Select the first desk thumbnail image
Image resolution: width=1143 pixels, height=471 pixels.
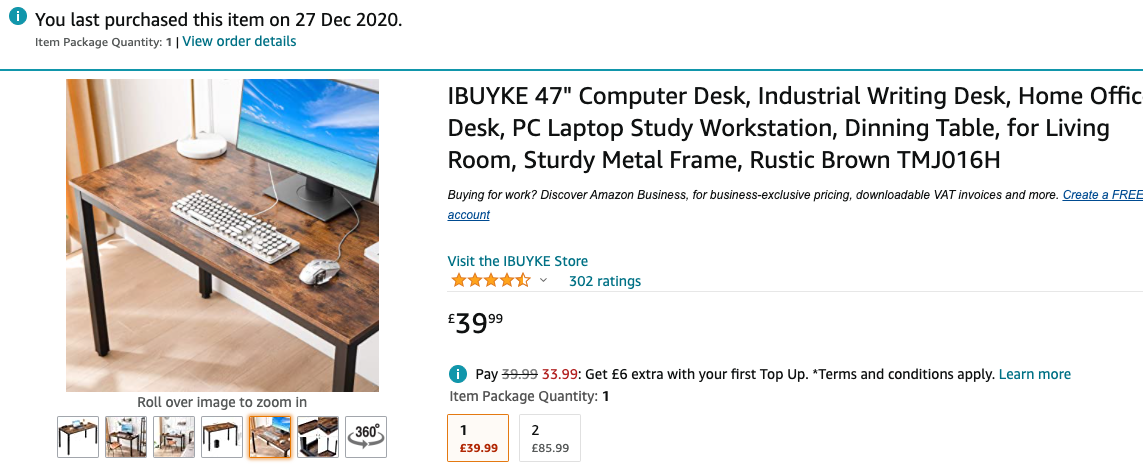(78, 437)
